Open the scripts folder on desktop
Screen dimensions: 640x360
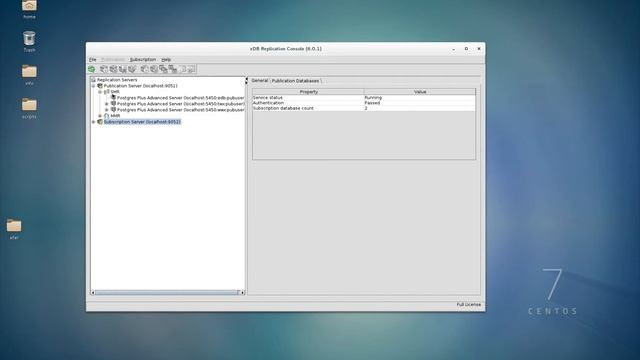tap(29, 104)
